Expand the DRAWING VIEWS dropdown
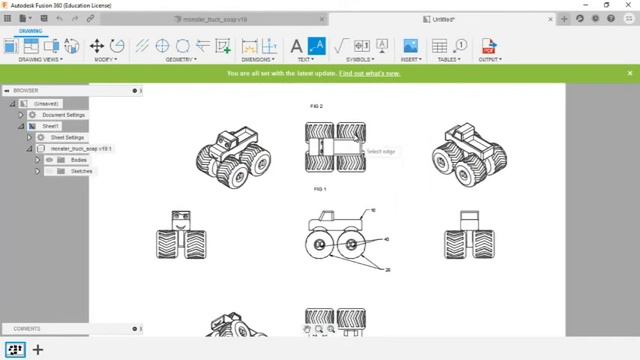Image resolution: width=640 pixels, height=360 pixels. point(41,60)
